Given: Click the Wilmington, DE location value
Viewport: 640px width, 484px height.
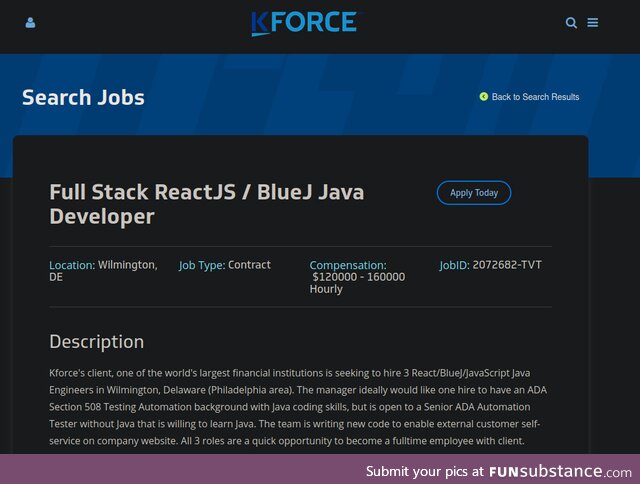Looking at the screenshot, I should [x=103, y=271].
